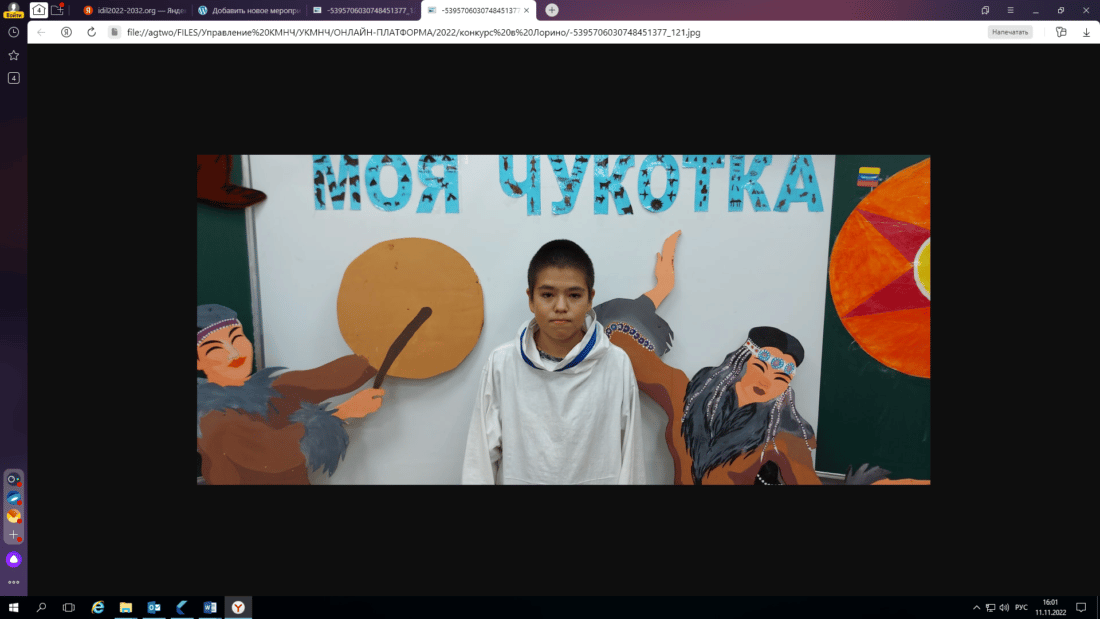1100x619 pixels.
Task: Click the 'Напечатать' print button
Action: coord(1010,32)
